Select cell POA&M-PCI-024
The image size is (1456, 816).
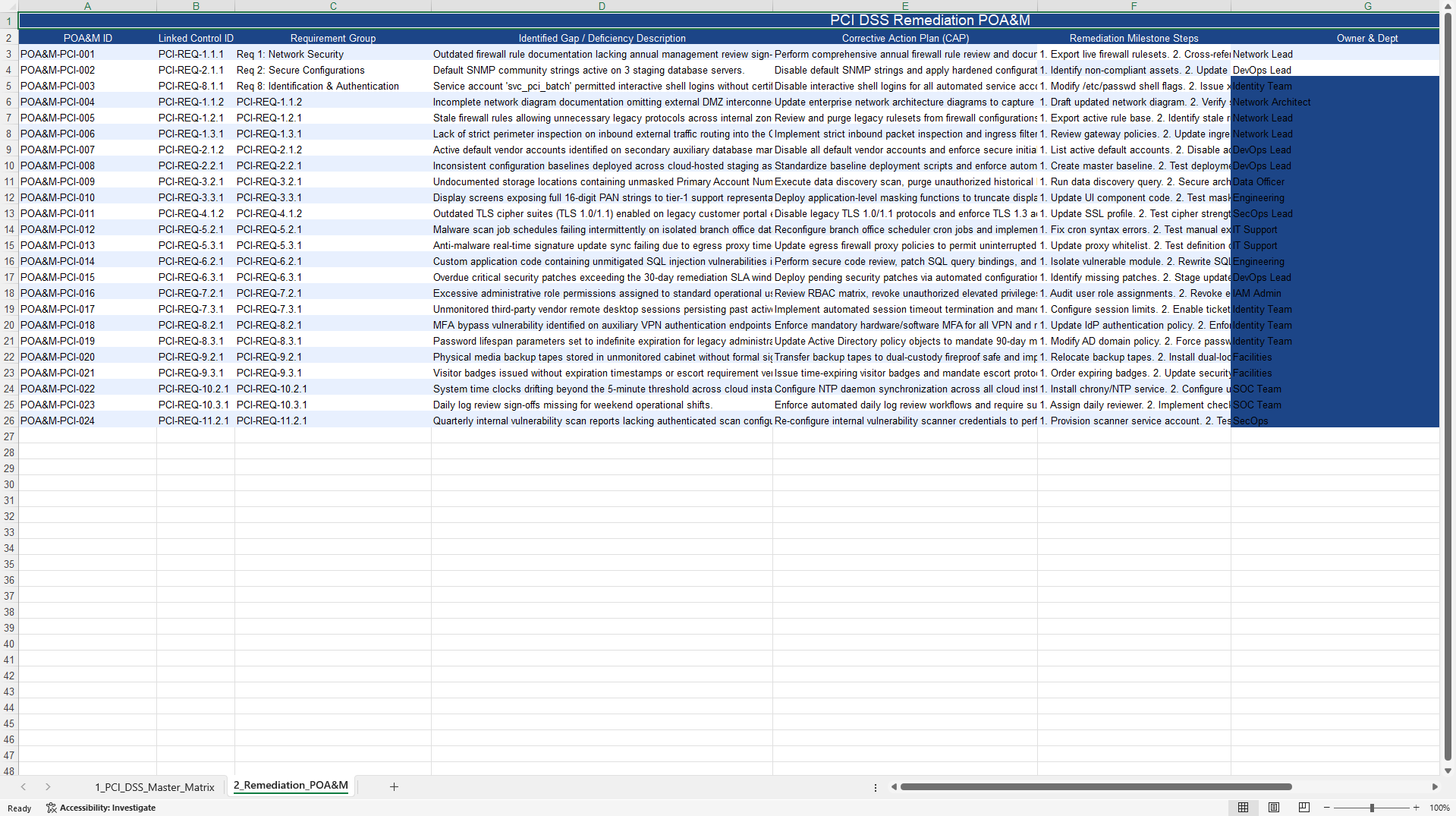point(87,421)
